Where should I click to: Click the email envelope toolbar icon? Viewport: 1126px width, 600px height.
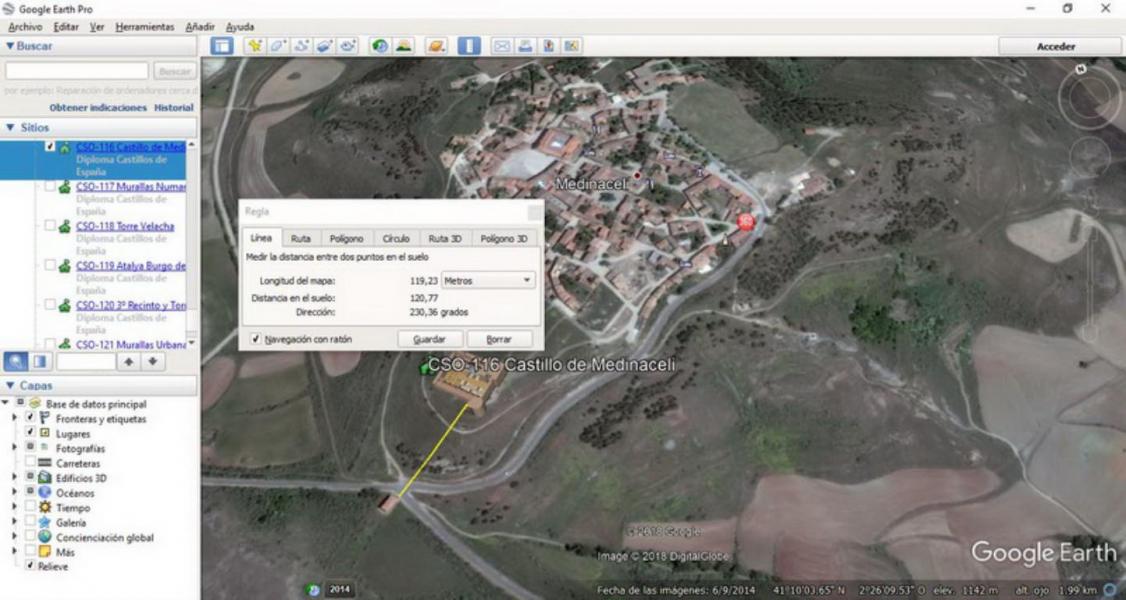point(502,46)
